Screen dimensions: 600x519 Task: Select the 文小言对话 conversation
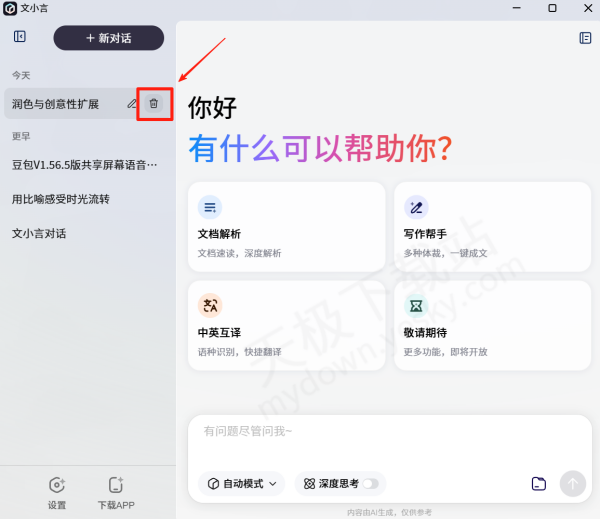click(40, 234)
